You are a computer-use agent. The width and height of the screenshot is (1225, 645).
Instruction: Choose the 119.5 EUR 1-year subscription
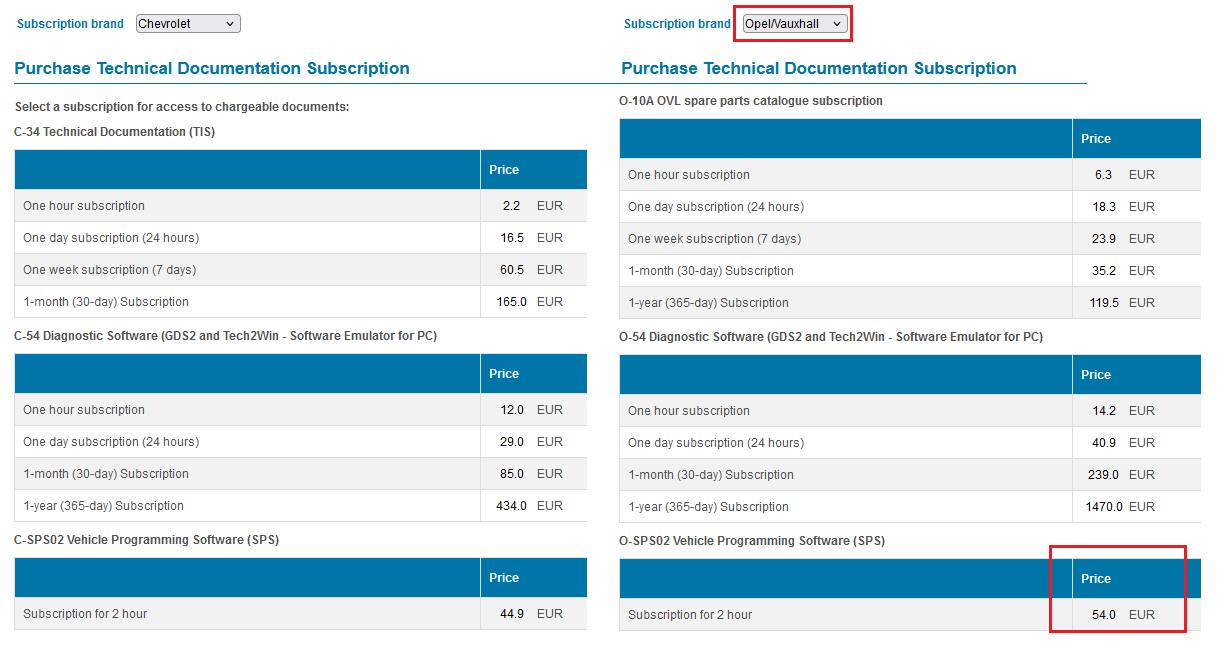coord(708,303)
